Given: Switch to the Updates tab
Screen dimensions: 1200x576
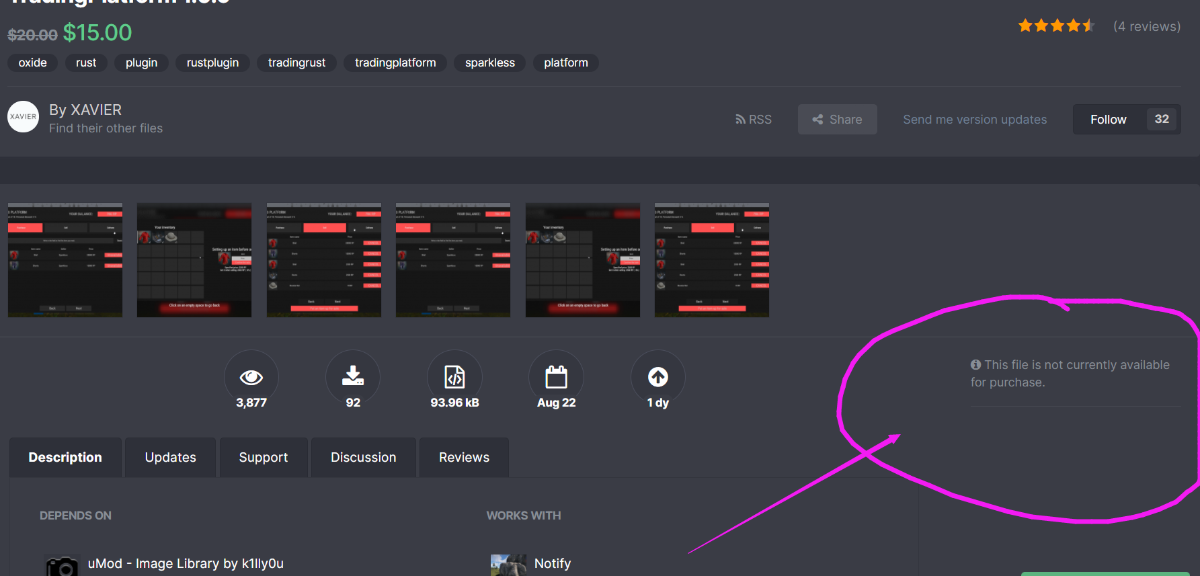Looking at the screenshot, I should (170, 457).
